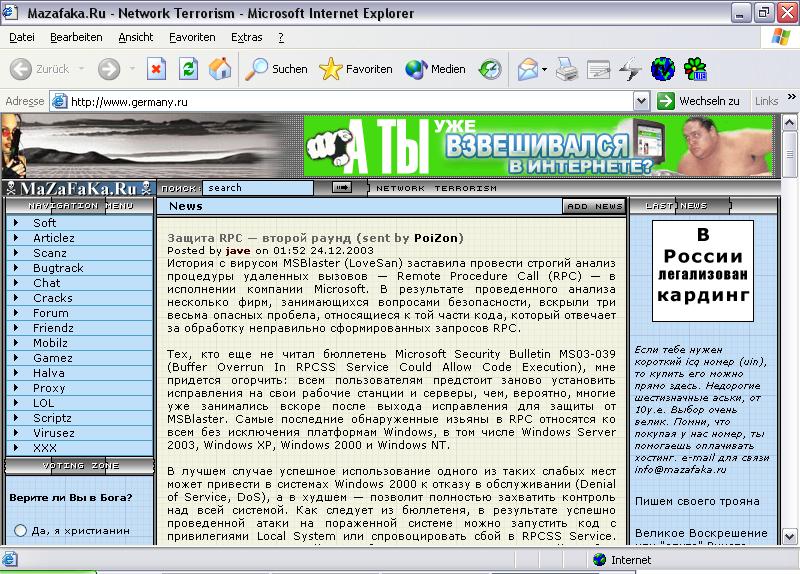800x574 pixels.
Task: Click the Stop loading toolbar icon
Action: [156, 69]
